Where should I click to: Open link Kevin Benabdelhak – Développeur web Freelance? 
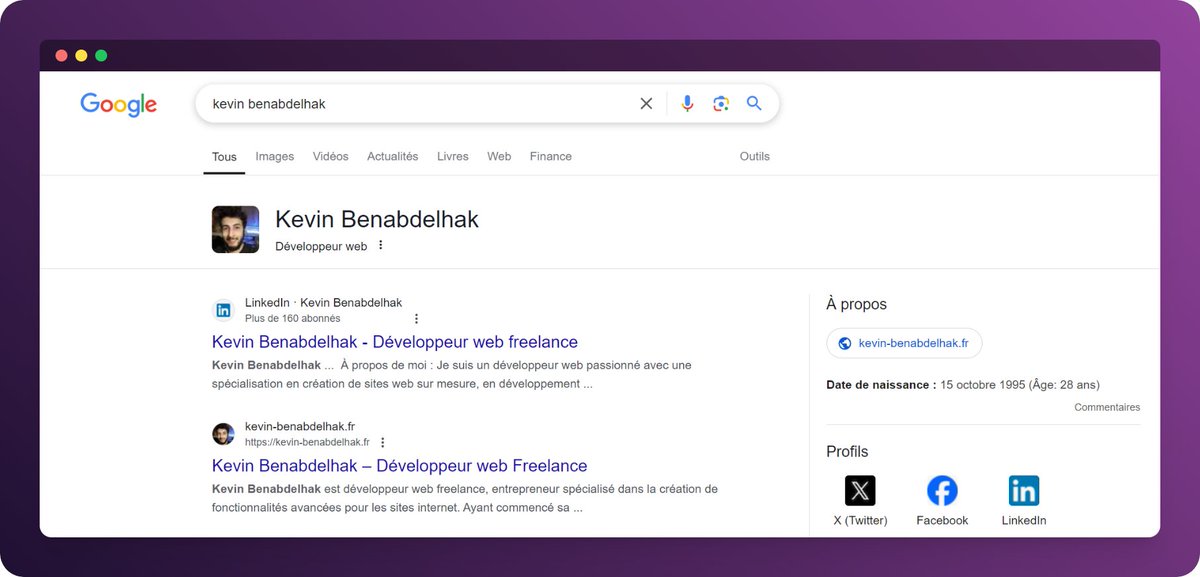pos(400,466)
